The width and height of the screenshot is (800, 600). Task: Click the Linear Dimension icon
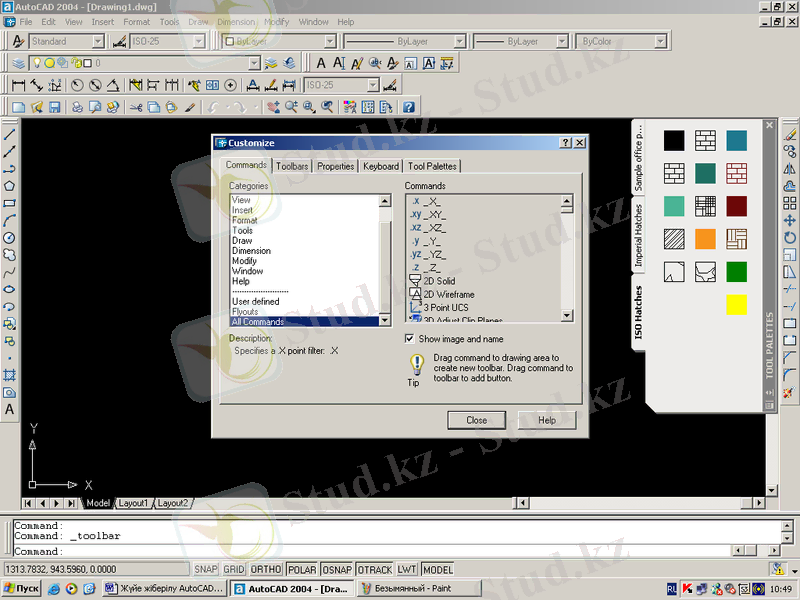[x=17, y=86]
